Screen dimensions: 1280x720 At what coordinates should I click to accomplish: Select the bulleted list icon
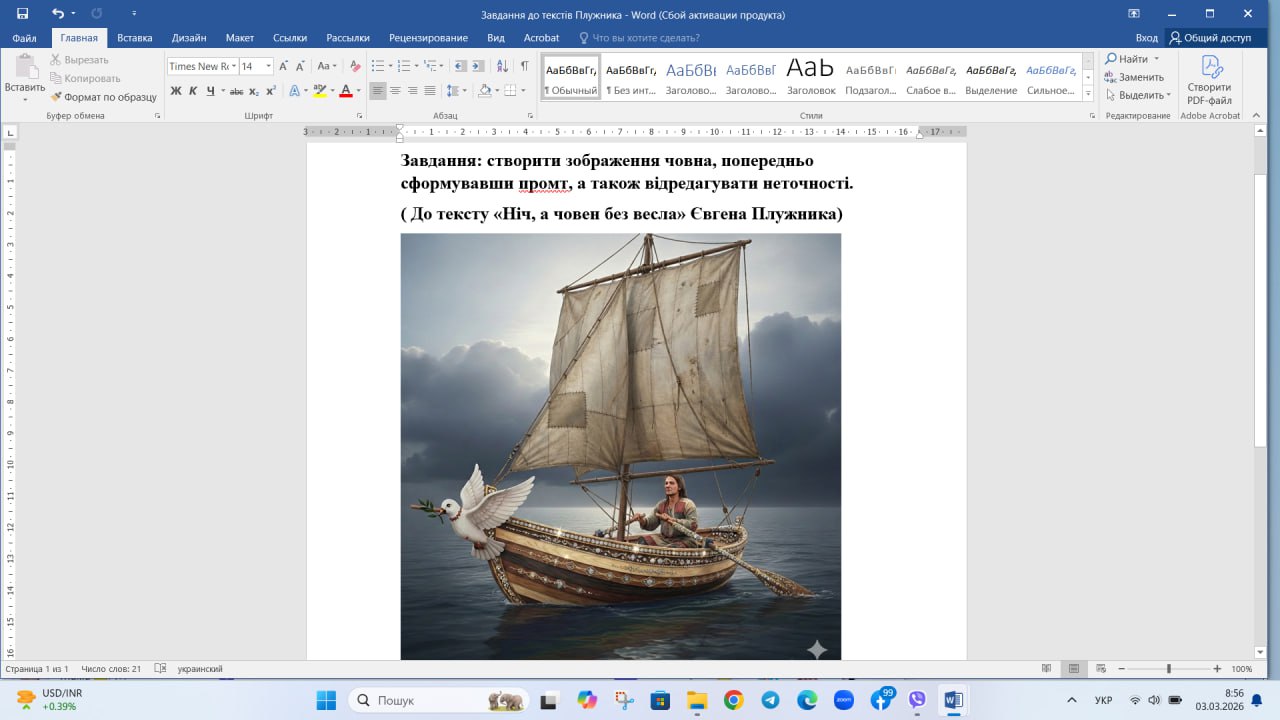pyautogui.click(x=377, y=66)
